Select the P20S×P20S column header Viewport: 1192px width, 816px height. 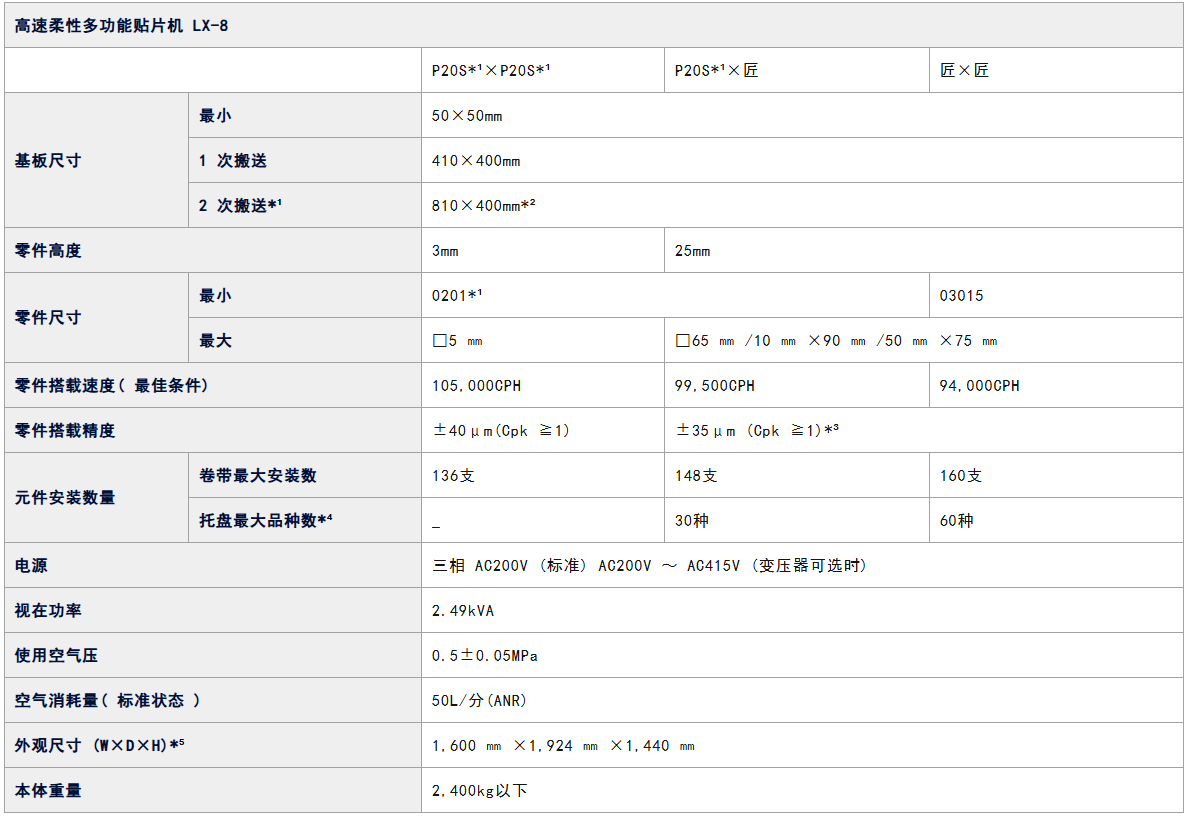pos(493,71)
